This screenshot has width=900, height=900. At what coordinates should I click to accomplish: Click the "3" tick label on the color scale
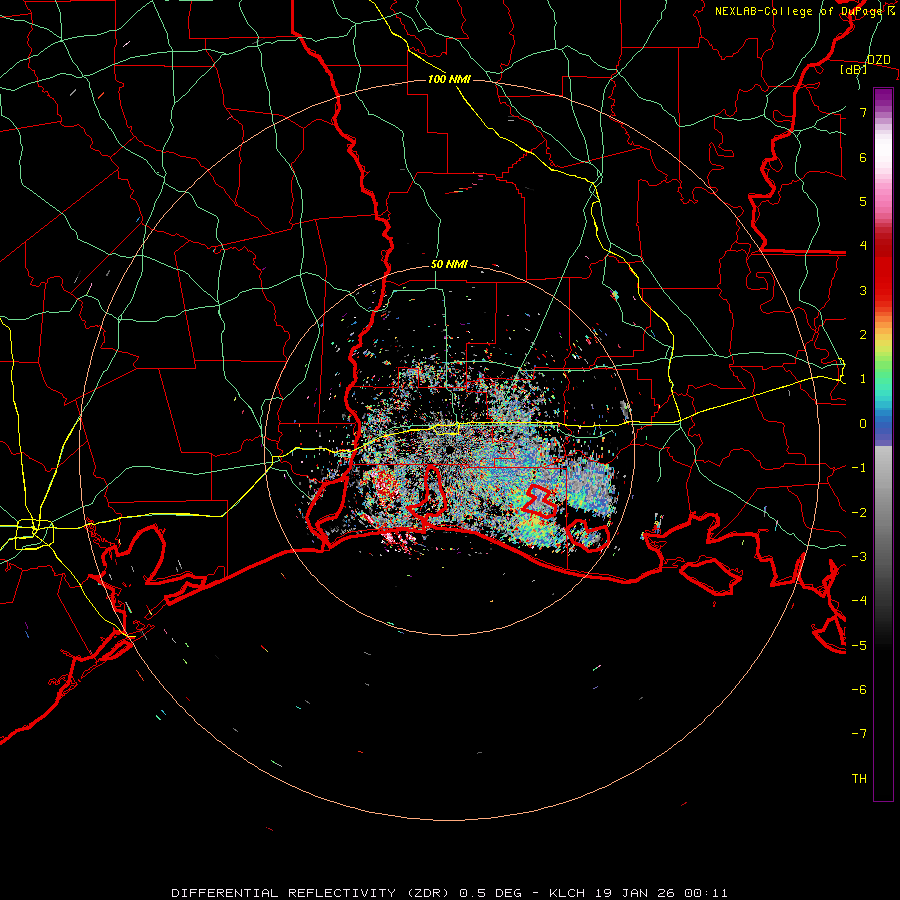click(863, 290)
